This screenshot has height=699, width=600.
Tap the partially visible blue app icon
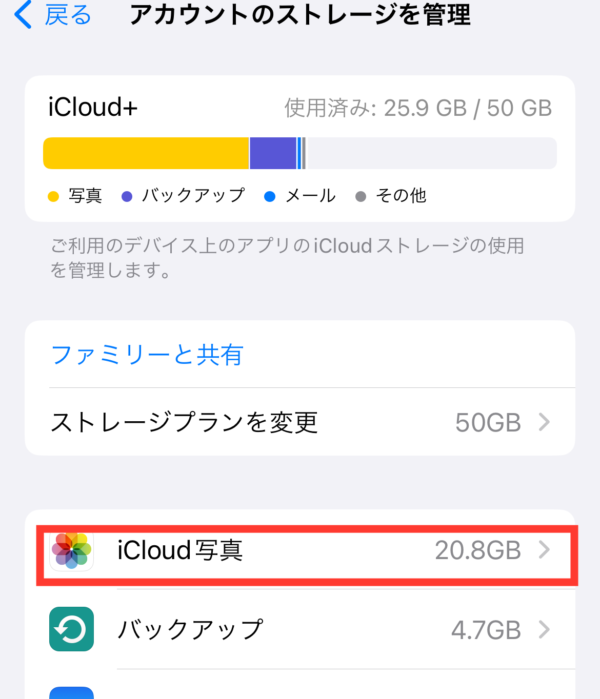click(x=71, y=693)
